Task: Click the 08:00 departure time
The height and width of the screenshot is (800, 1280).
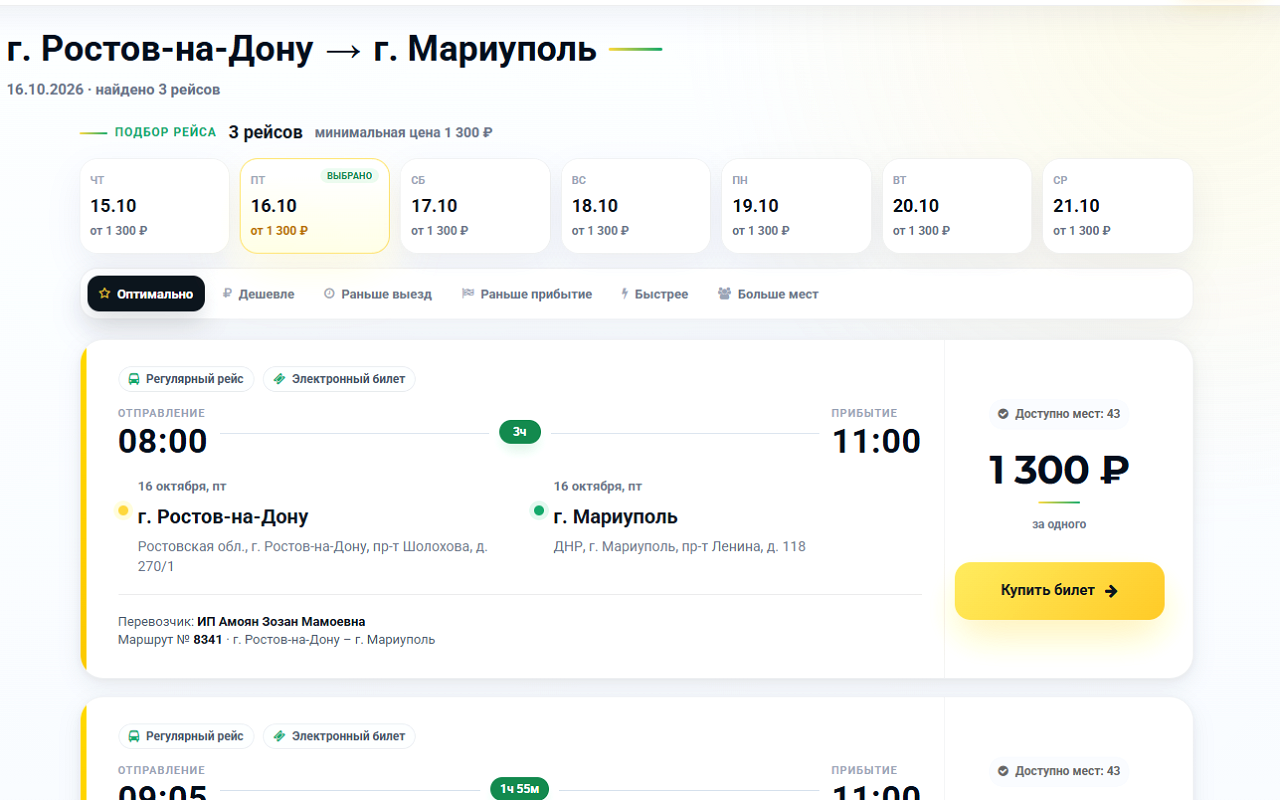Action: click(163, 441)
